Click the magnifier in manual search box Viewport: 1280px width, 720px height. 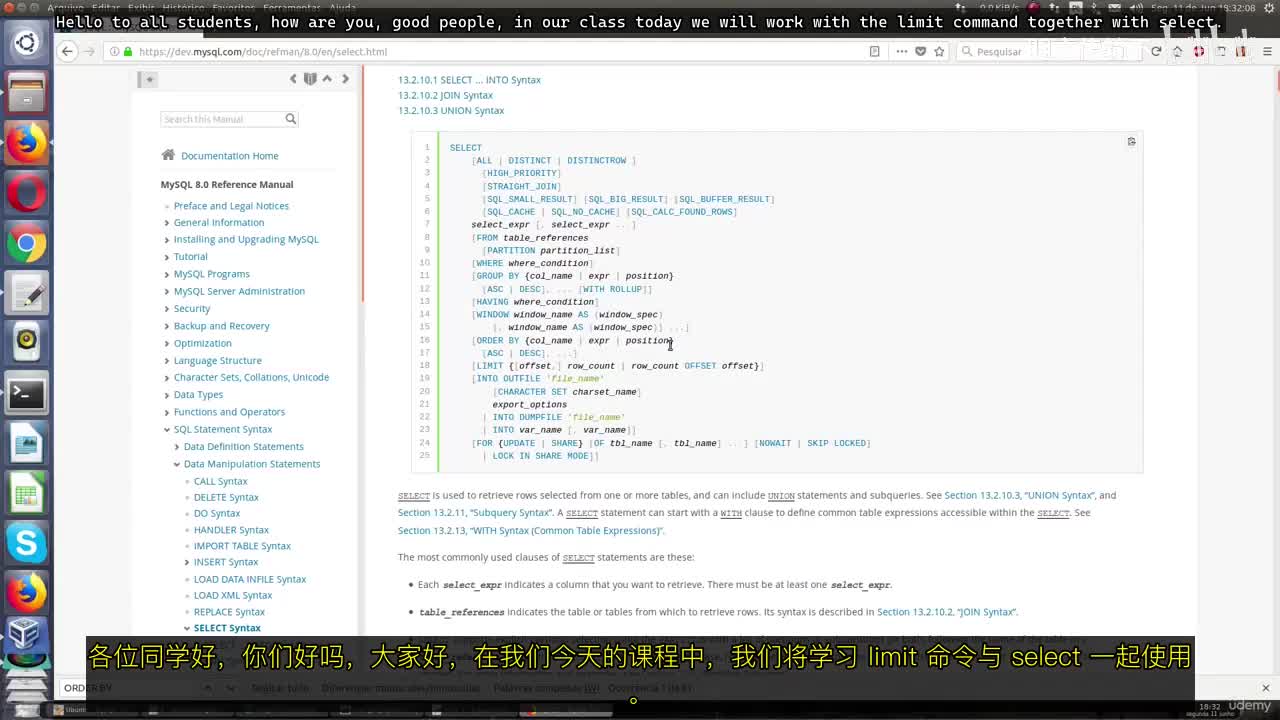click(x=291, y=119)
